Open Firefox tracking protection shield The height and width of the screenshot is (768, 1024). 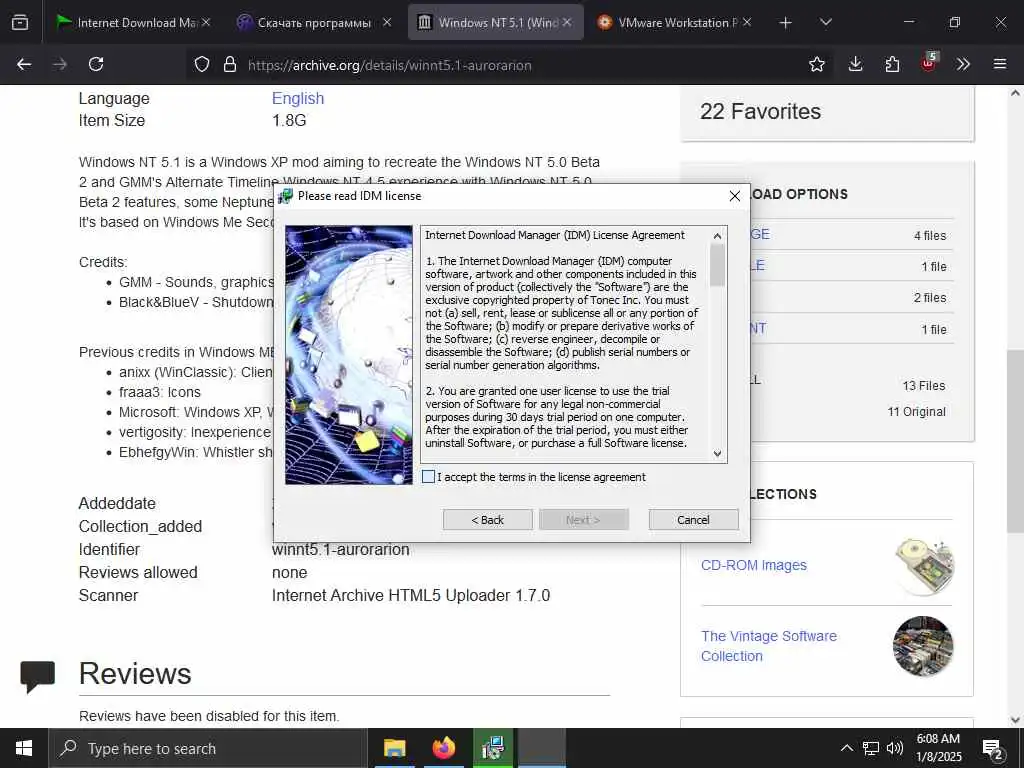pyautogui.click(x=202, y=65)
